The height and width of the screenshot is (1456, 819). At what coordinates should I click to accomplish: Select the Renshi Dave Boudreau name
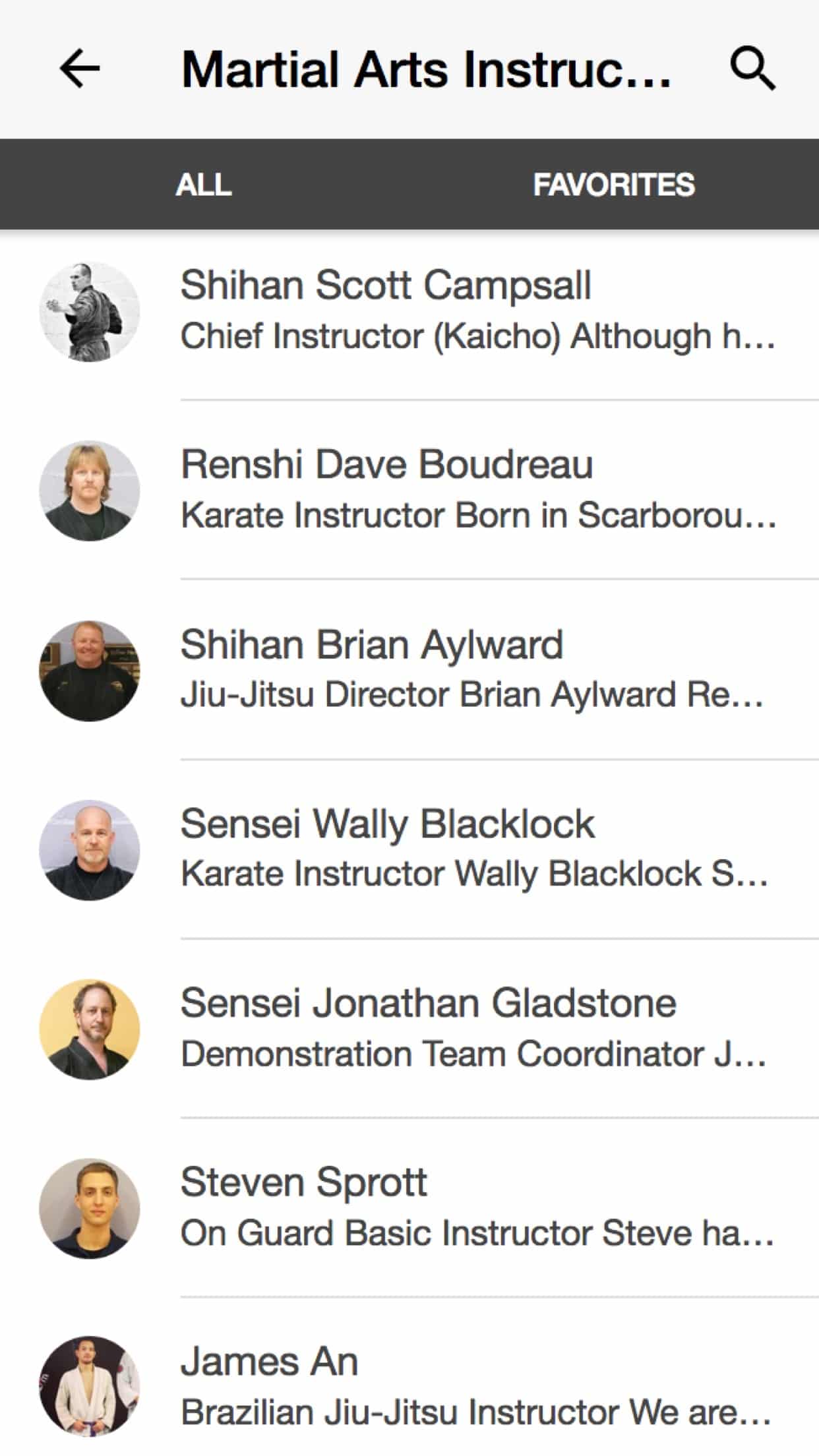tap(387, 465)
